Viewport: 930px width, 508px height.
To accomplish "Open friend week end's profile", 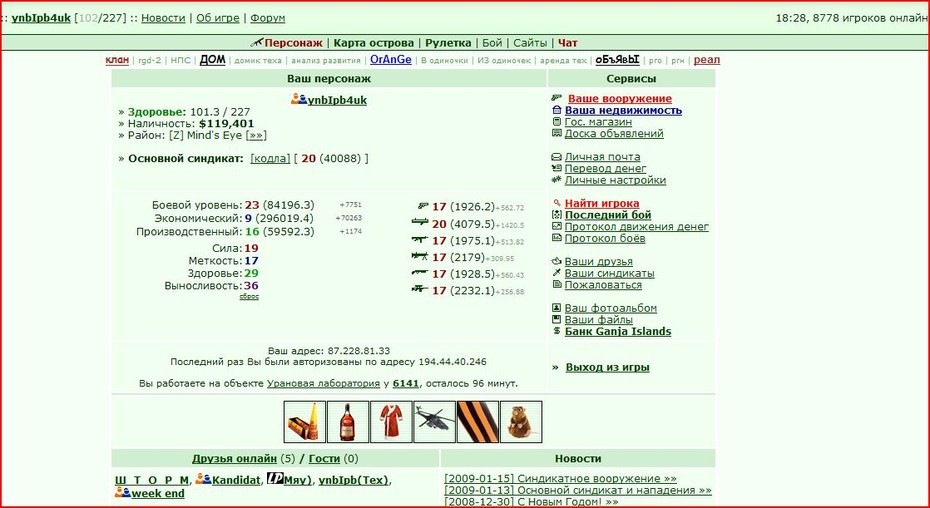I will (x=158, y=493).
